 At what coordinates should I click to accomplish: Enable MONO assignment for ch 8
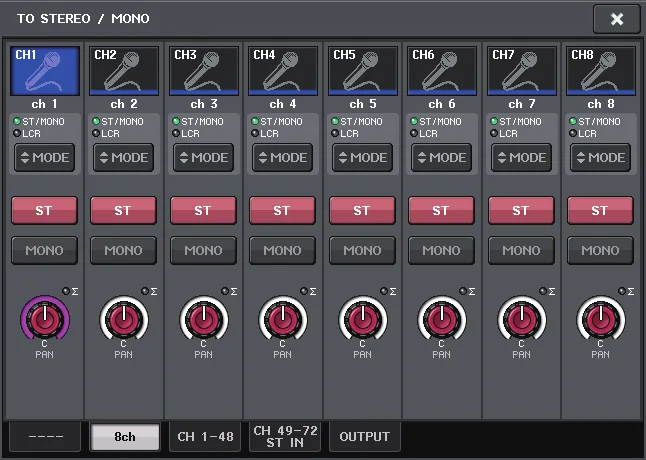[601, 250]
